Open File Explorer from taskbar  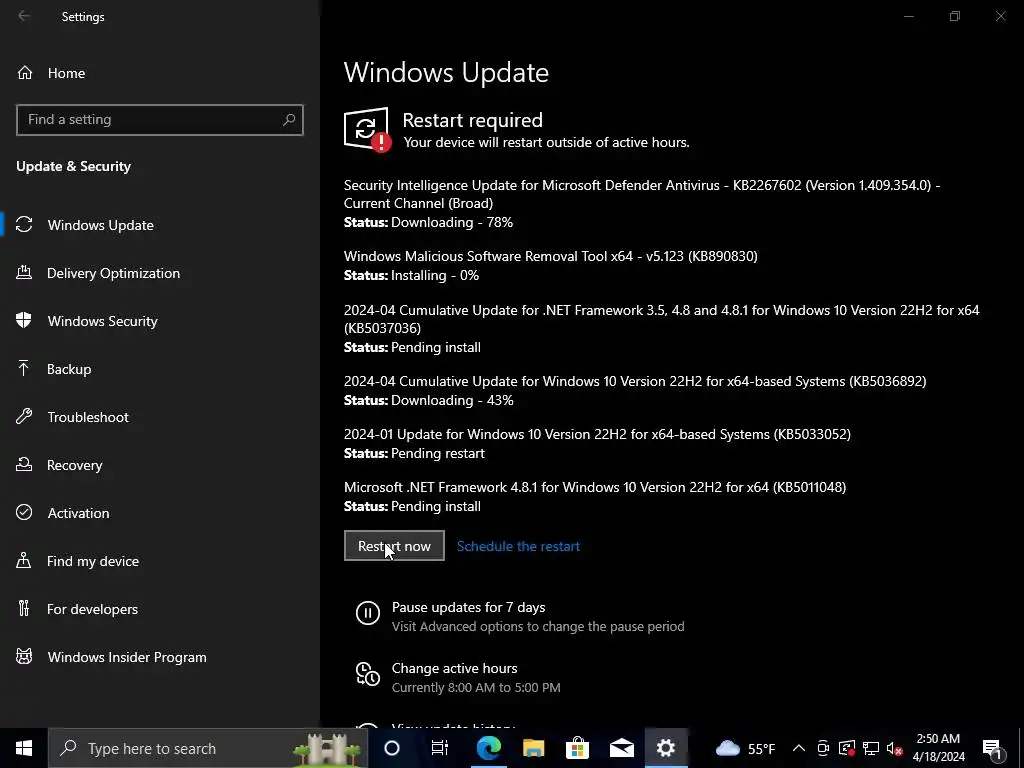(534, 748)
